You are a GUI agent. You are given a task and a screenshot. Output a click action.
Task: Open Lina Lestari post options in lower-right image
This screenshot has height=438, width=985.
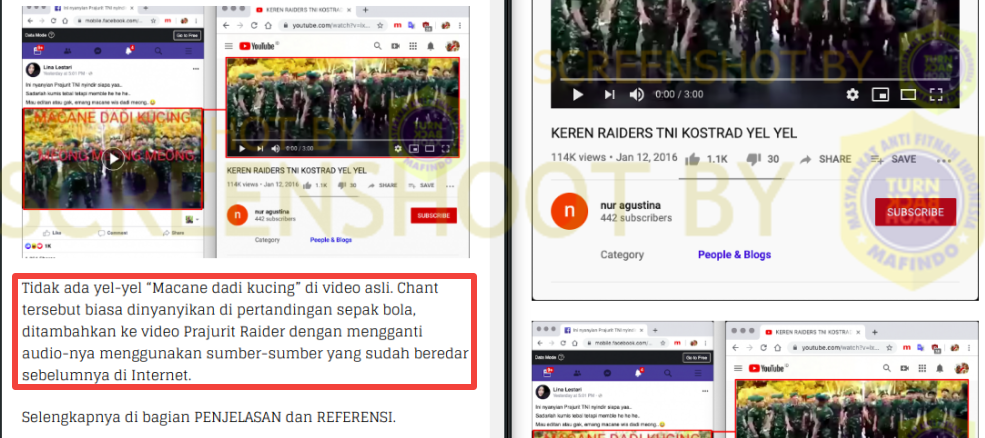click(x=705, y=393)
